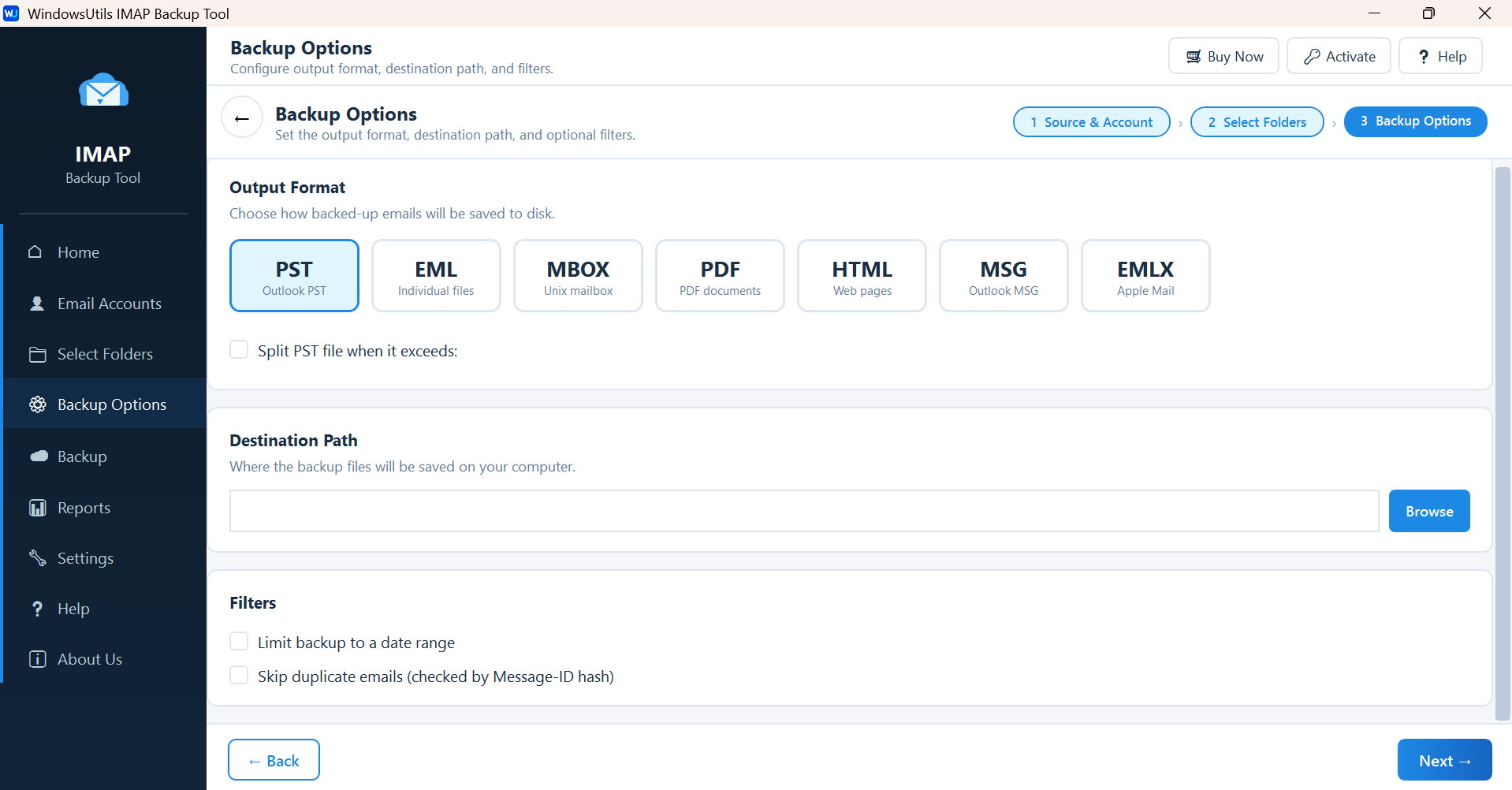1512x790 pixels.
Task: Click the Browse button
Action: (1429, 511)
